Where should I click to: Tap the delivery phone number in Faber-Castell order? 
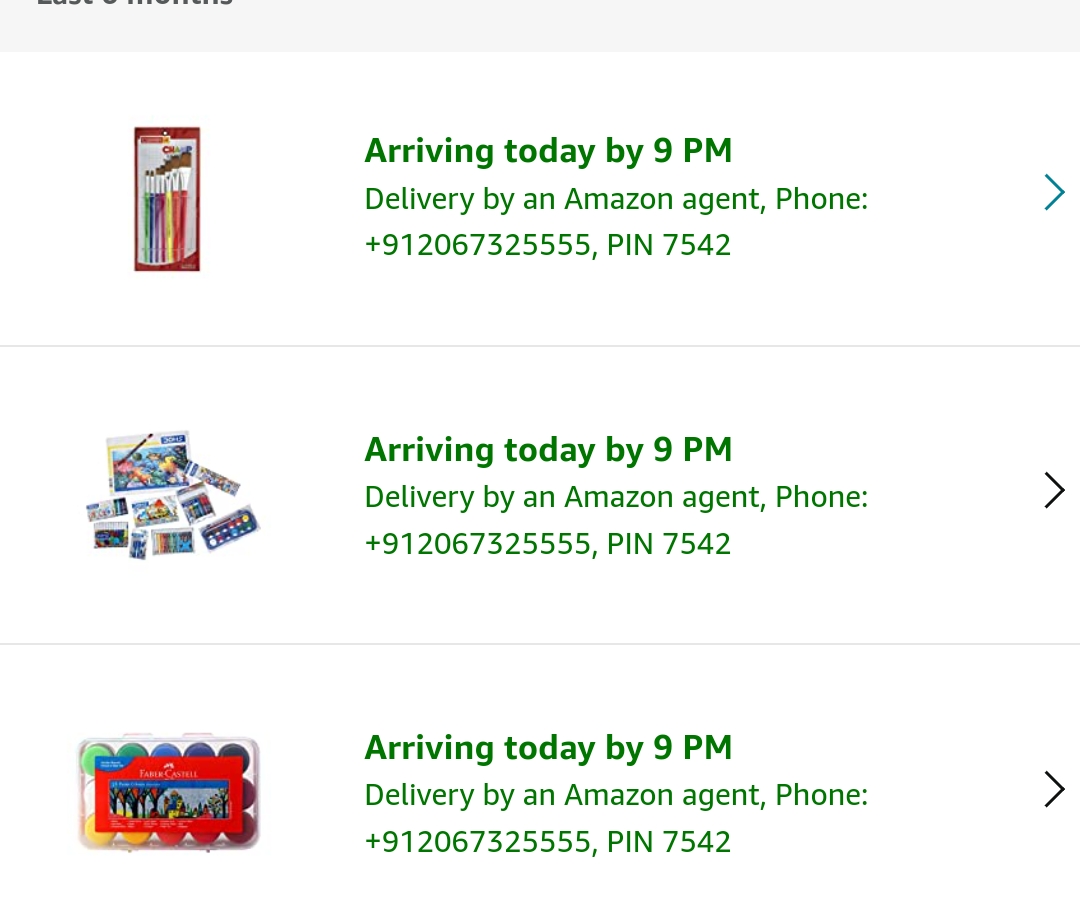[x=478, y=842]
